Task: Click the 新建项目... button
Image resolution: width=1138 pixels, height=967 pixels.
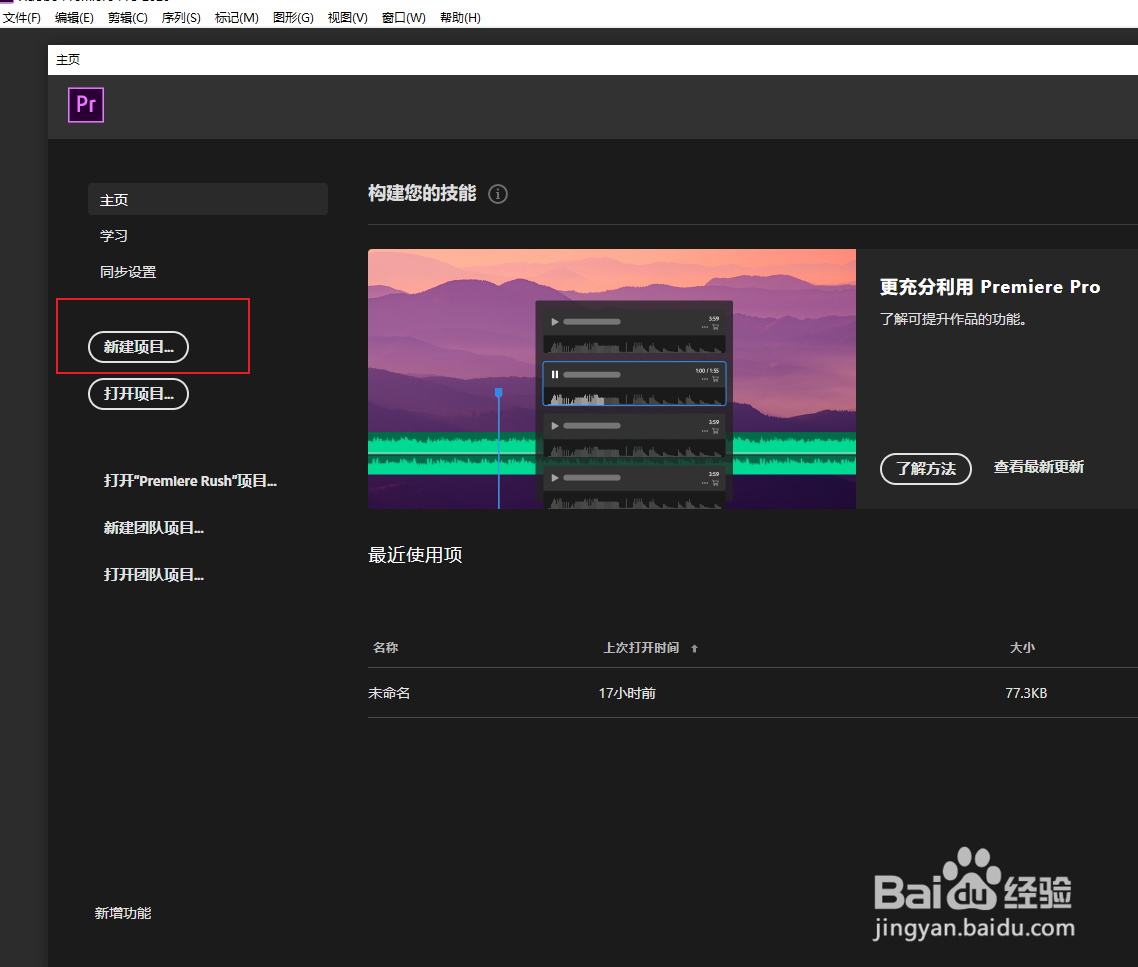Action: pos(139,347)
